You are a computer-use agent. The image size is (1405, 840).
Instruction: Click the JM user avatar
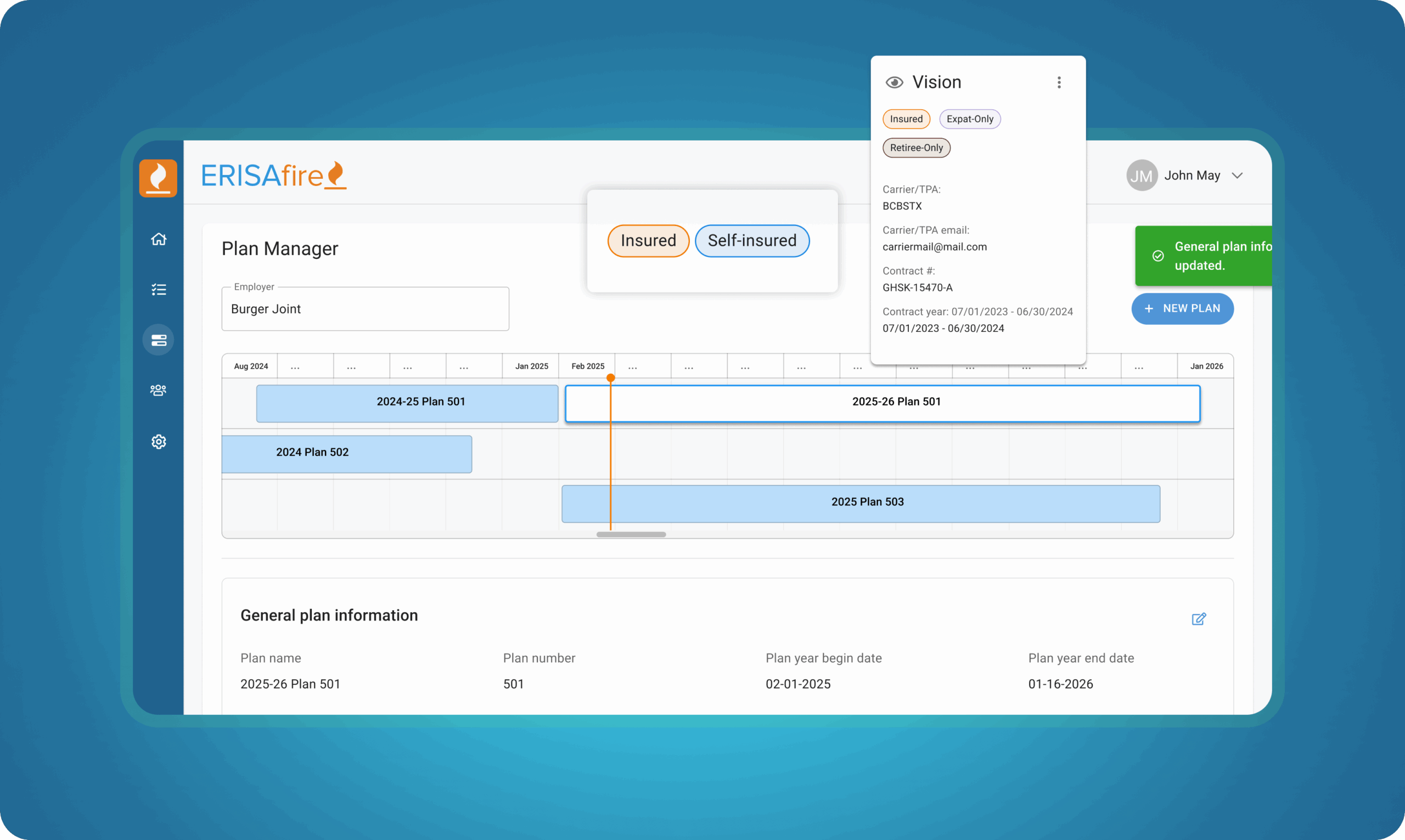(x=1142, y=176)
